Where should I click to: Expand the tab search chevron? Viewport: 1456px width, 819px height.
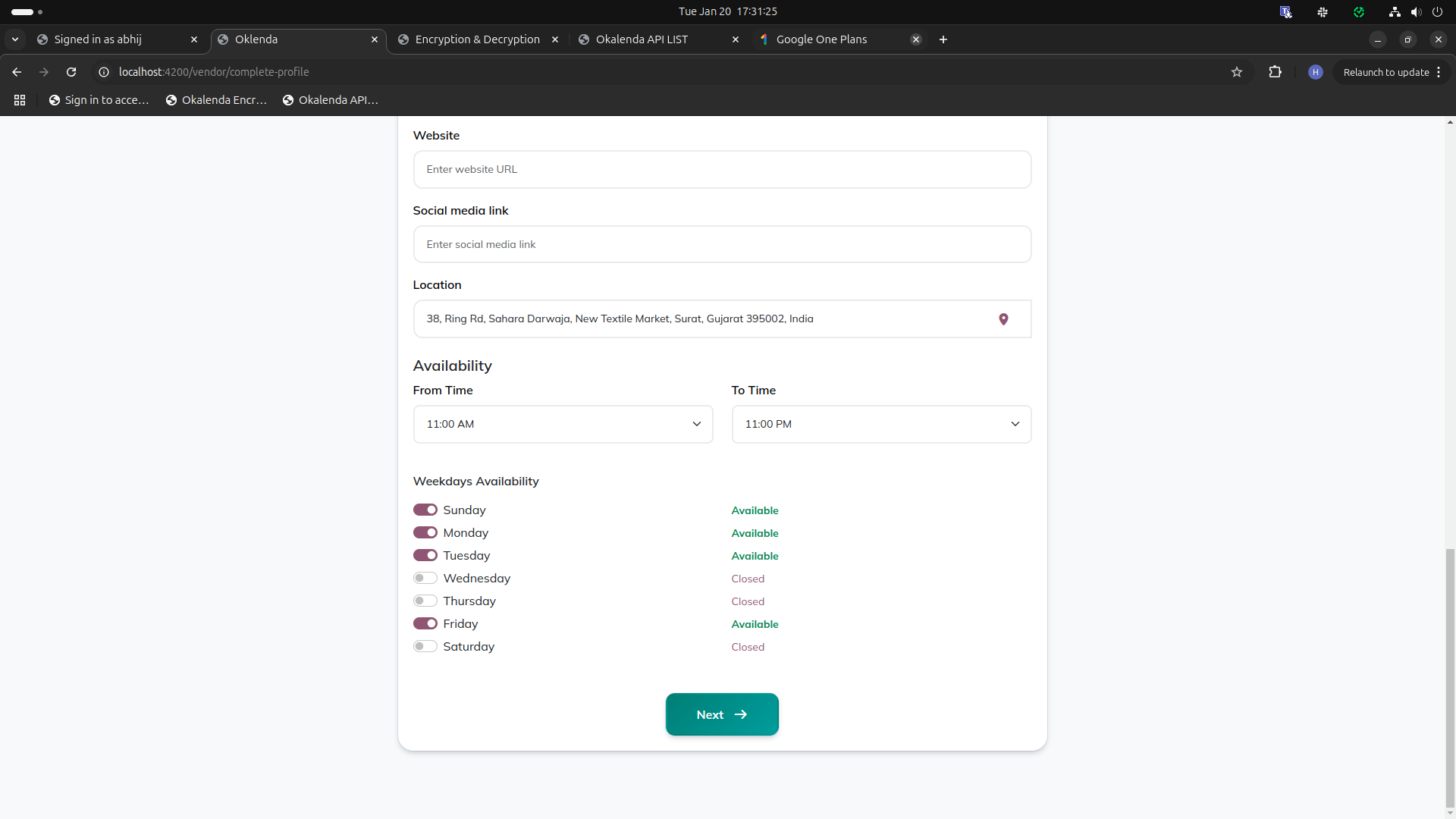[x=15, y=39]
